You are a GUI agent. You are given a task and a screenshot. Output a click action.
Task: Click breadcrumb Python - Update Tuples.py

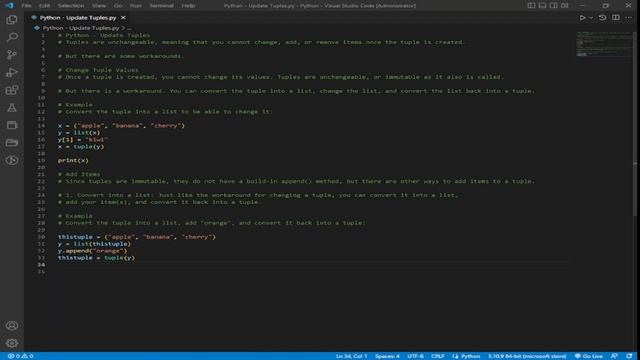81,28
